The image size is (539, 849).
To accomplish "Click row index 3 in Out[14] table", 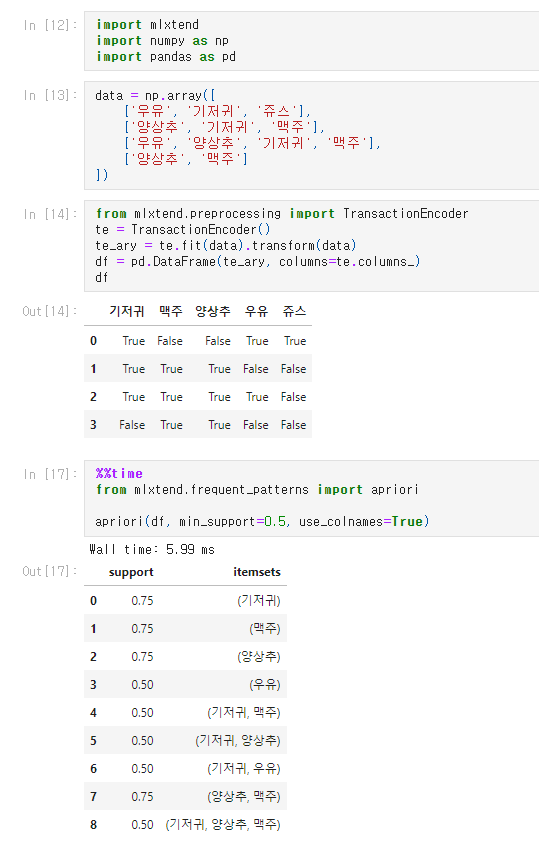I will 93,425.
